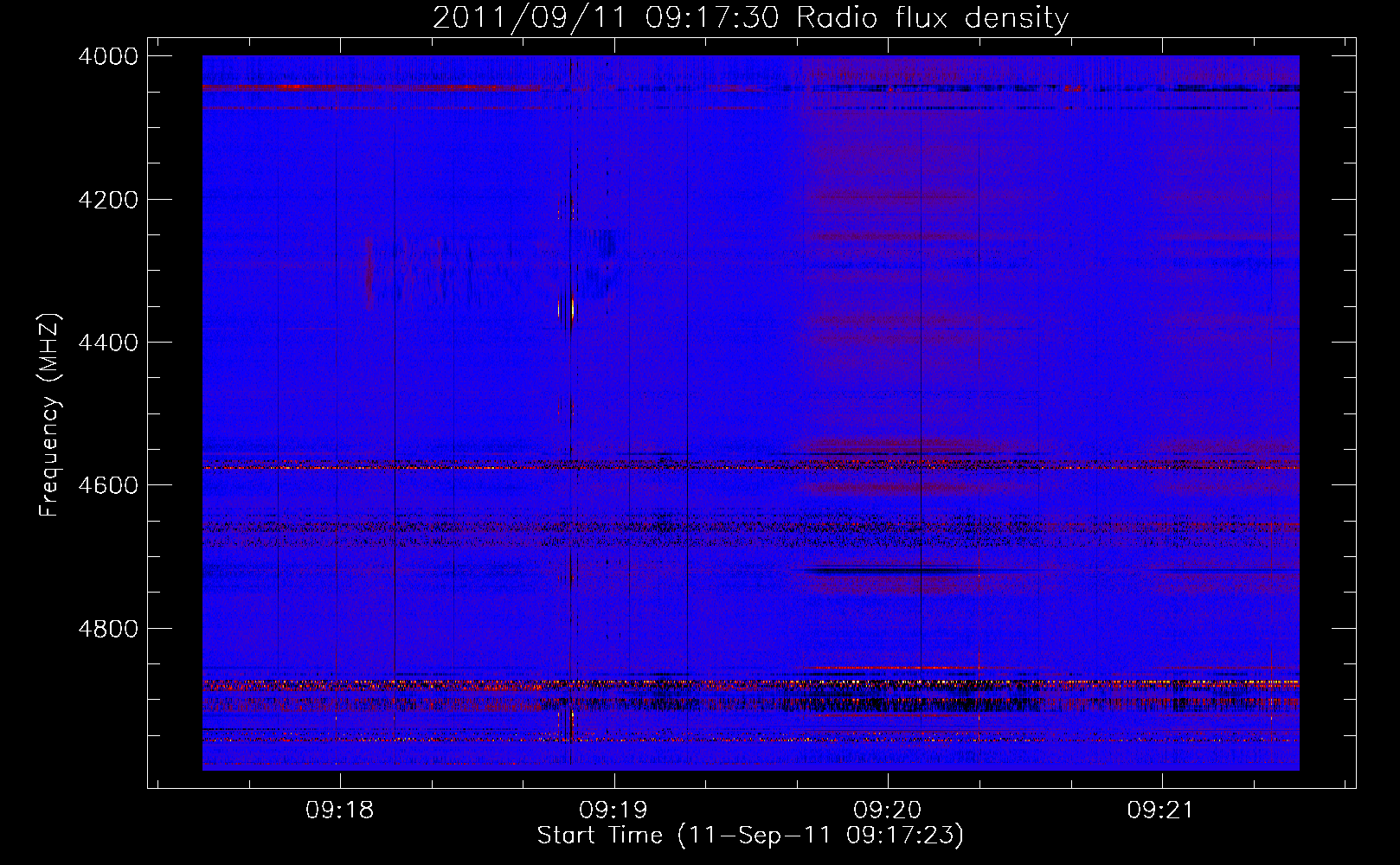Click the 09:19 time axis label
Image resolution: width=1400 pixels, height=865 pixels.
point(613,811)
